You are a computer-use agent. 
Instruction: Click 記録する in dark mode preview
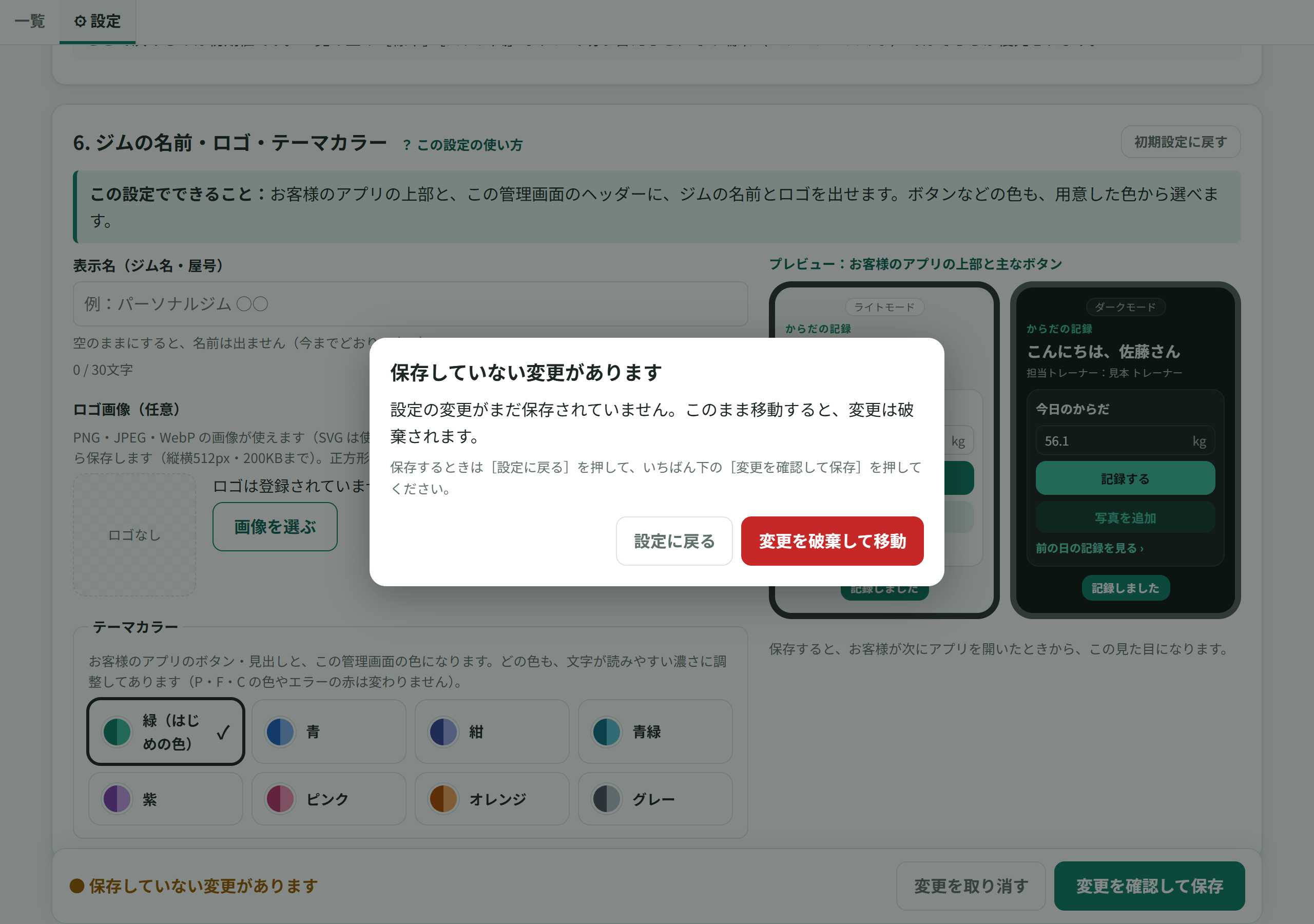[1125, 478]
